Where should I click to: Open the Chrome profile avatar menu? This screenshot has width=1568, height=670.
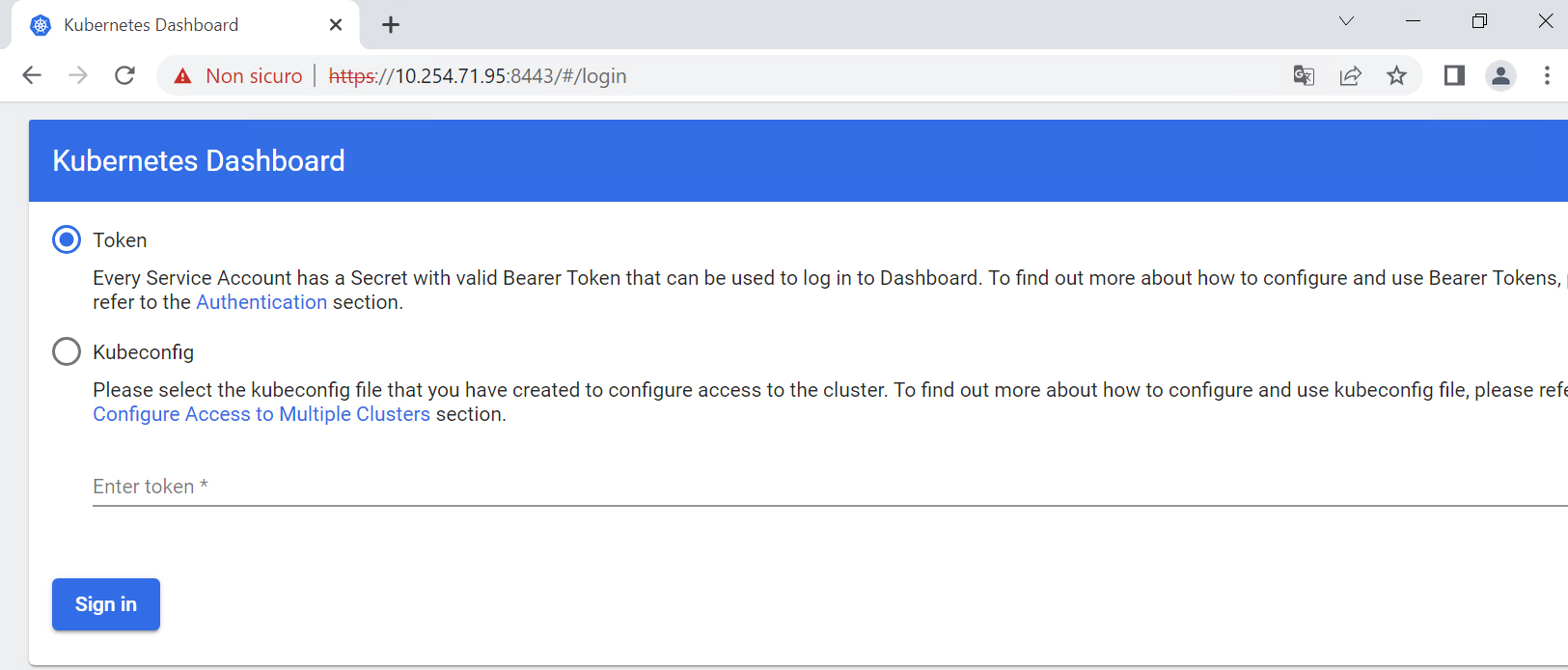point(1500,75)
